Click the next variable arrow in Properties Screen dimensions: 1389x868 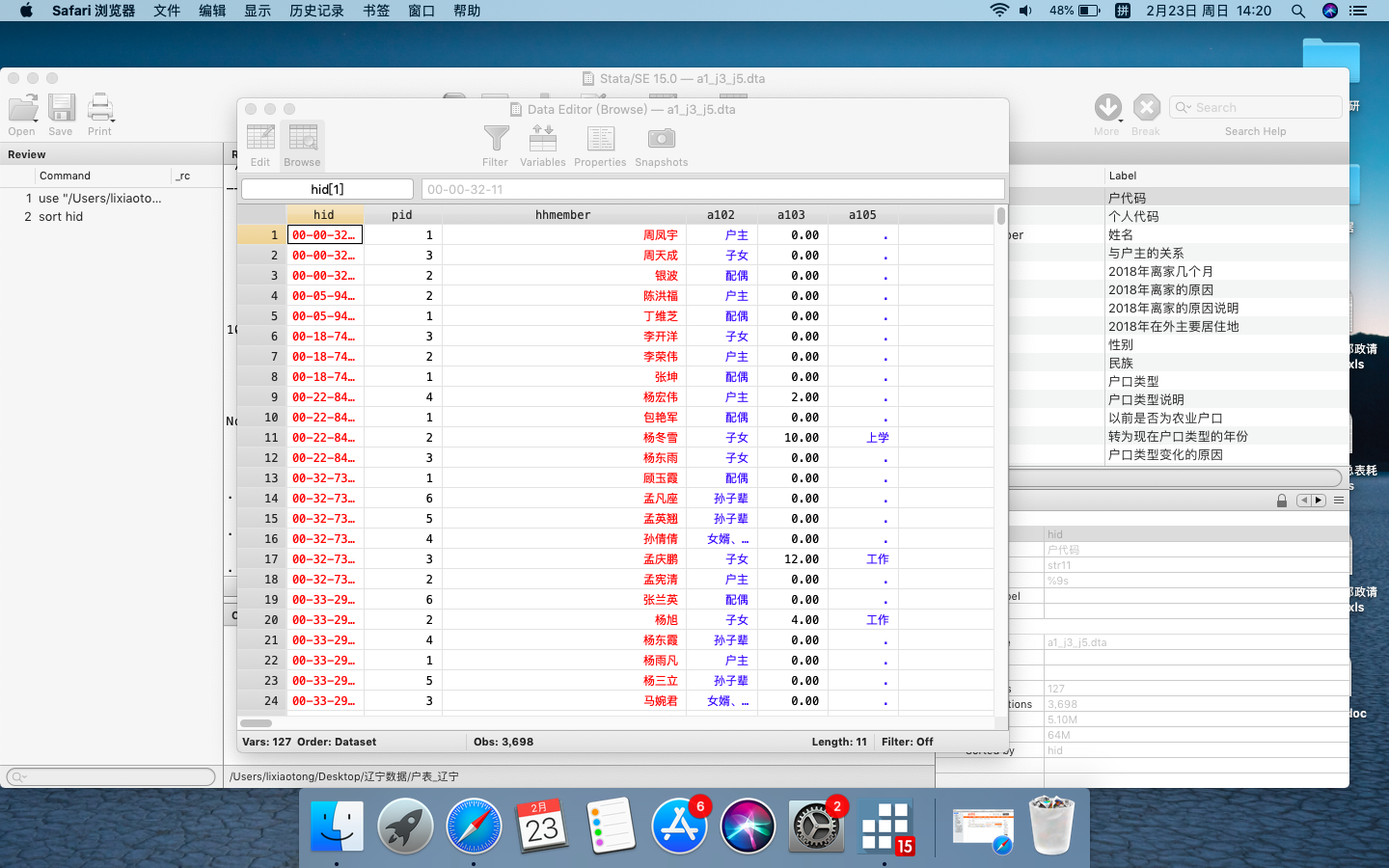click(x=1318, y=501)
